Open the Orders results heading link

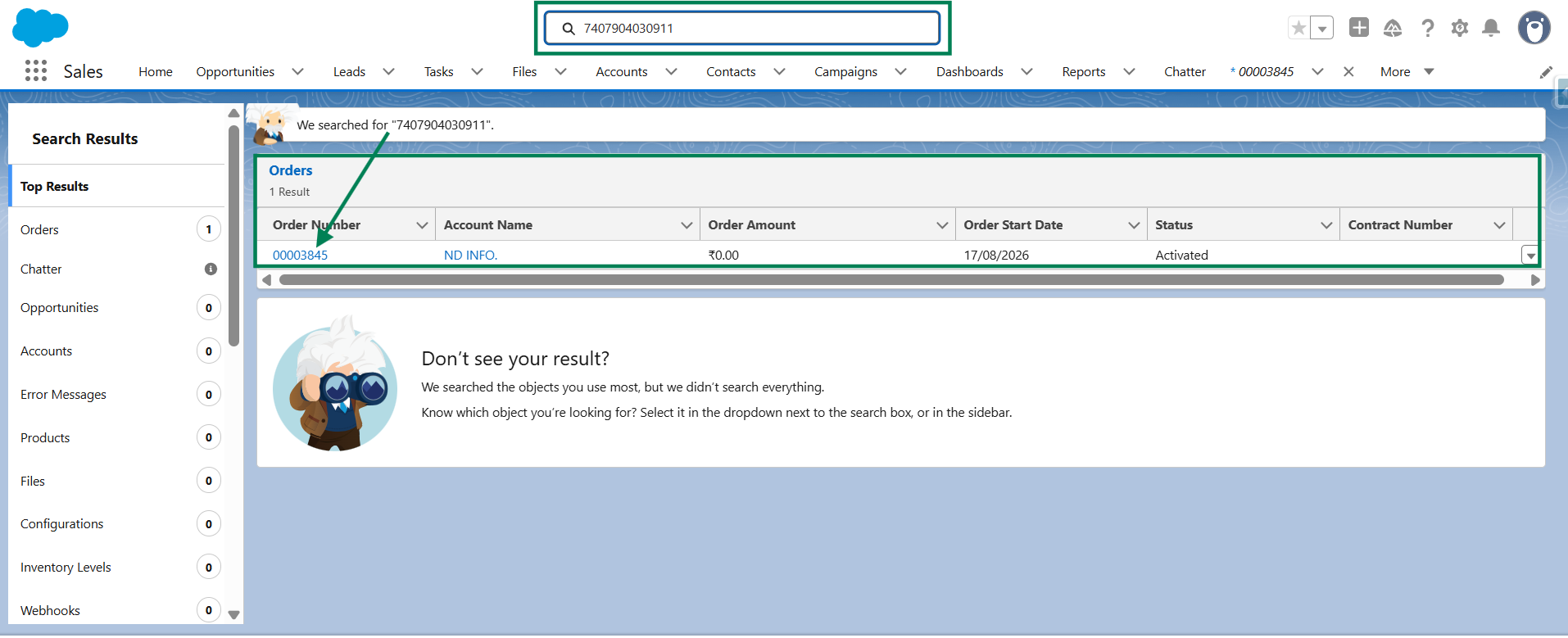(291, 170)
